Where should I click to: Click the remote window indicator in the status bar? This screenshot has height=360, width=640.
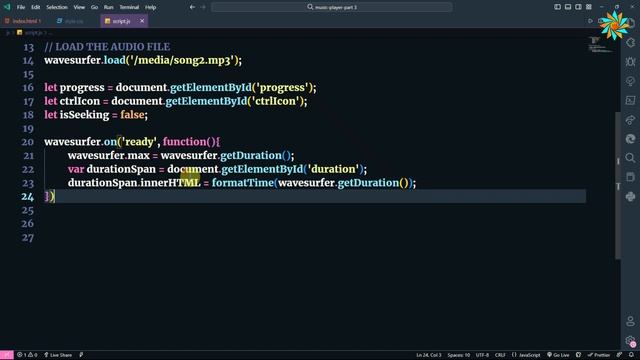7,355
